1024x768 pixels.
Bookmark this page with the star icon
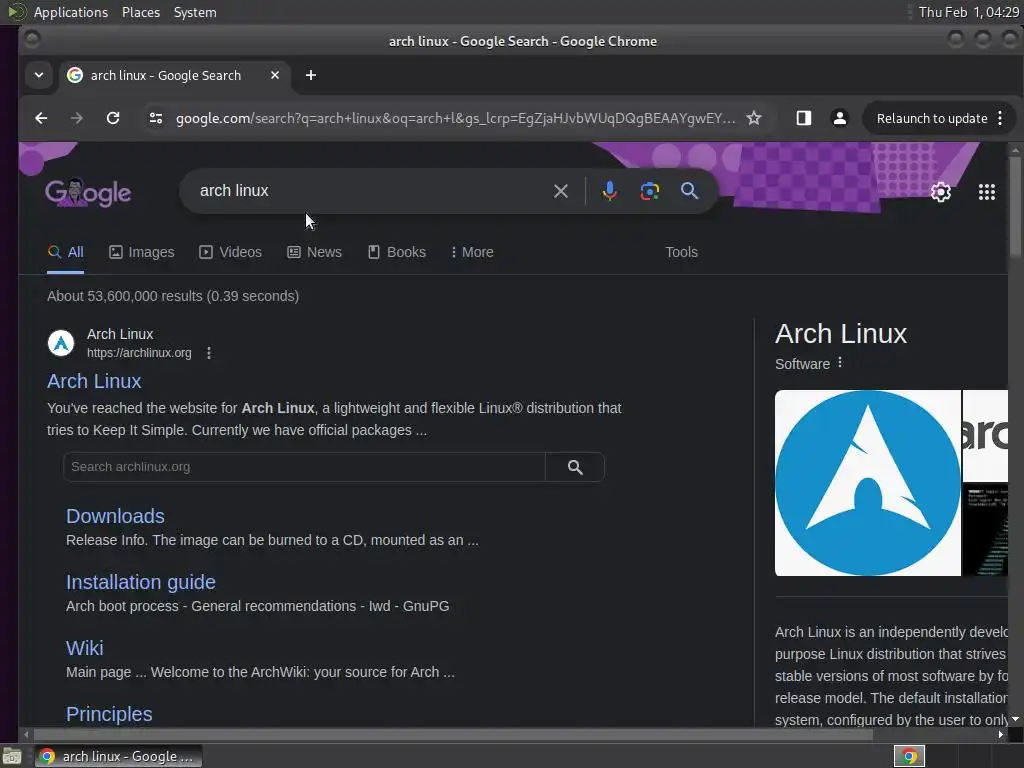click(754, 118)
